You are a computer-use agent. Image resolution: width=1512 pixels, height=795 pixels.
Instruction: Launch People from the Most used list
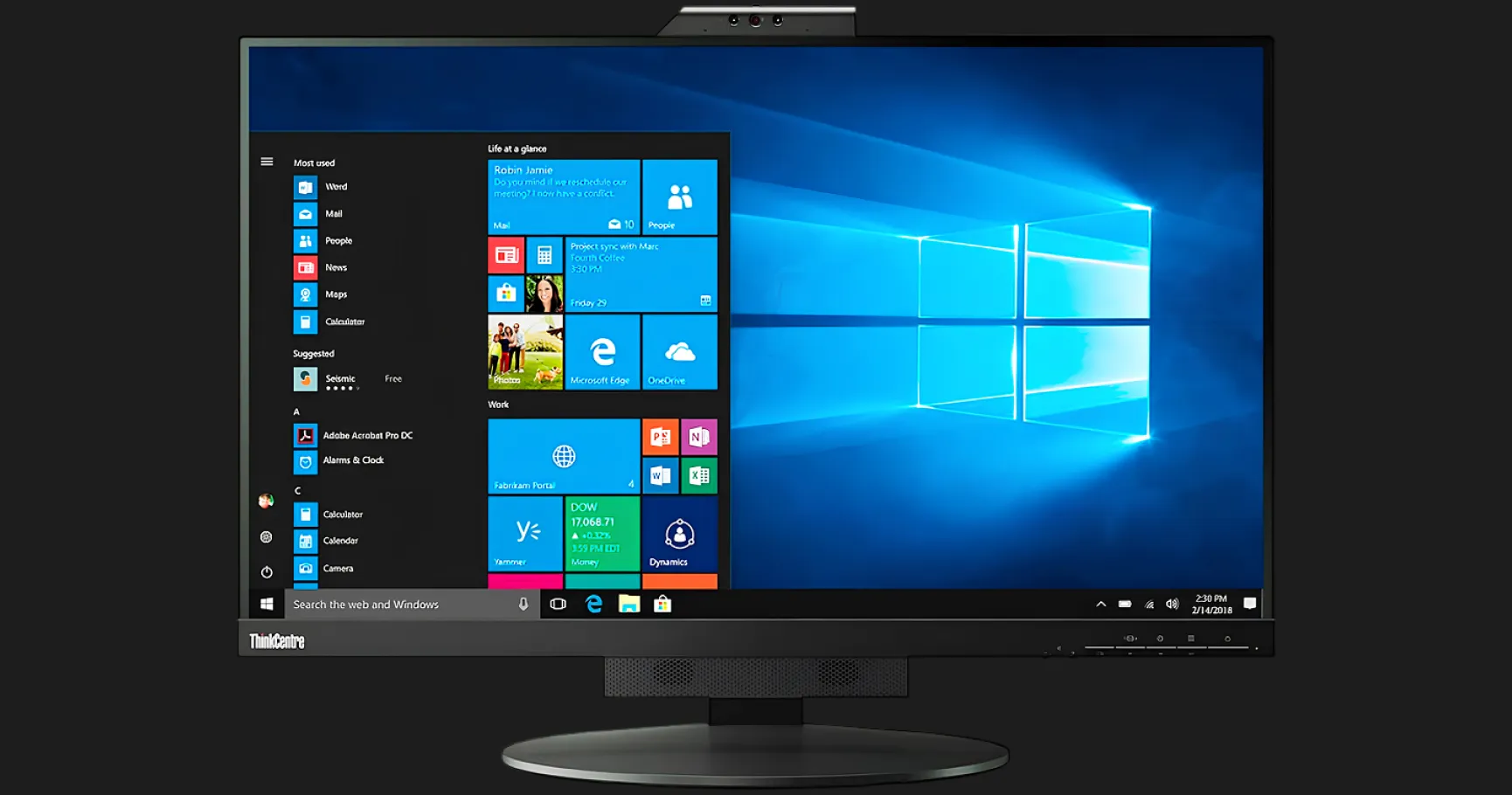[x=323, y=241]
